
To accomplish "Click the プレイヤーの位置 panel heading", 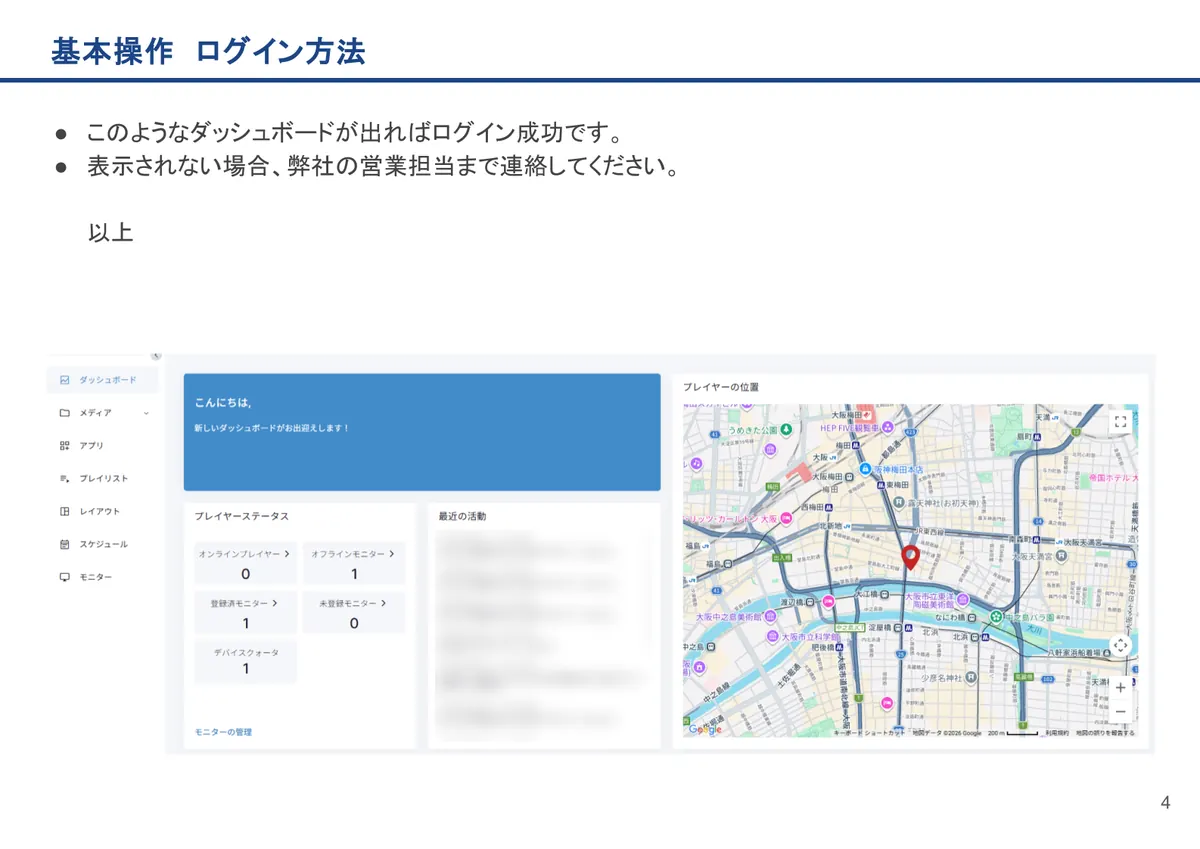I will pyautogui.click(x=721, y=387).
